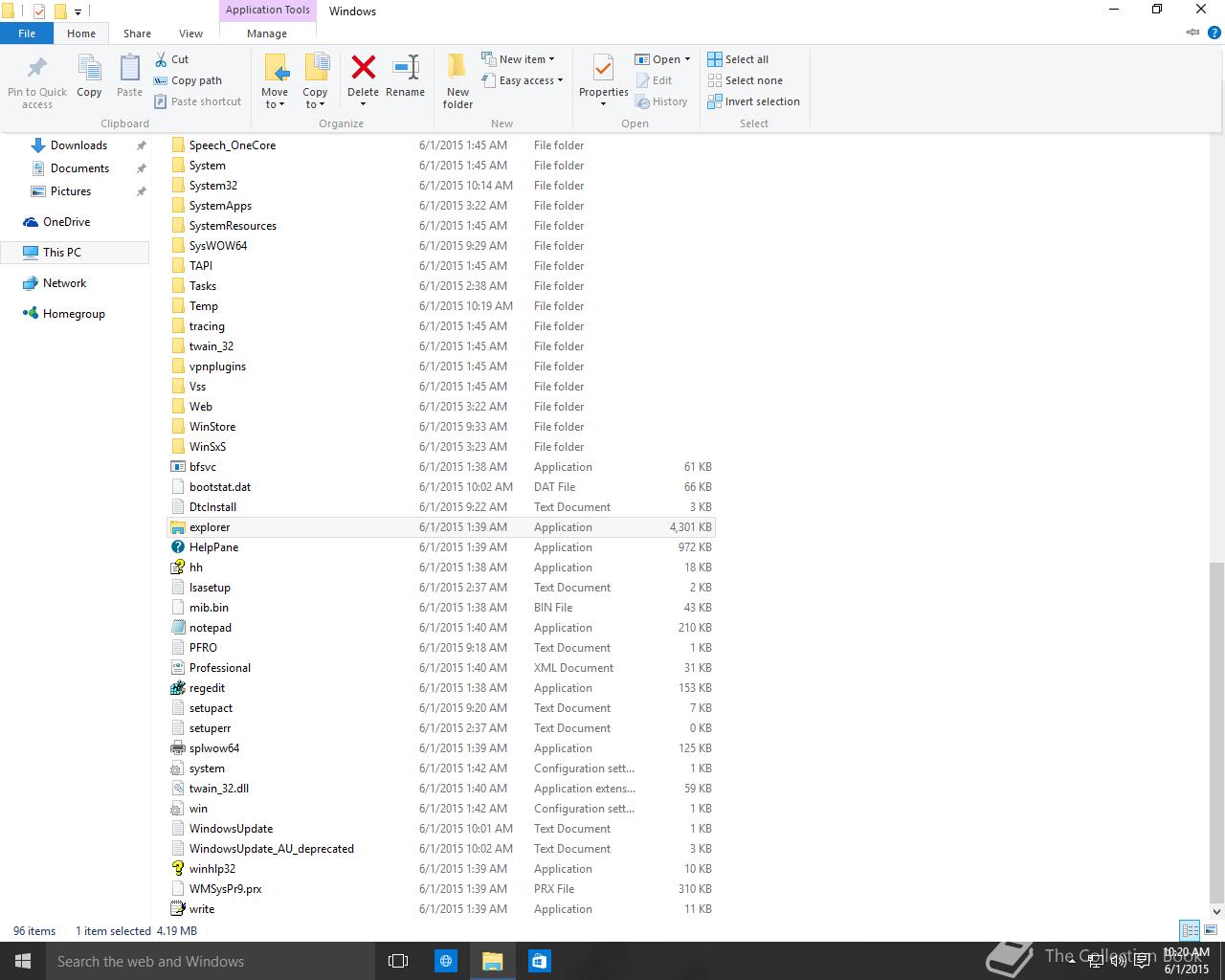Switch to large icons view
The height and width of the screenshot is (980, 1225).
1211,930
